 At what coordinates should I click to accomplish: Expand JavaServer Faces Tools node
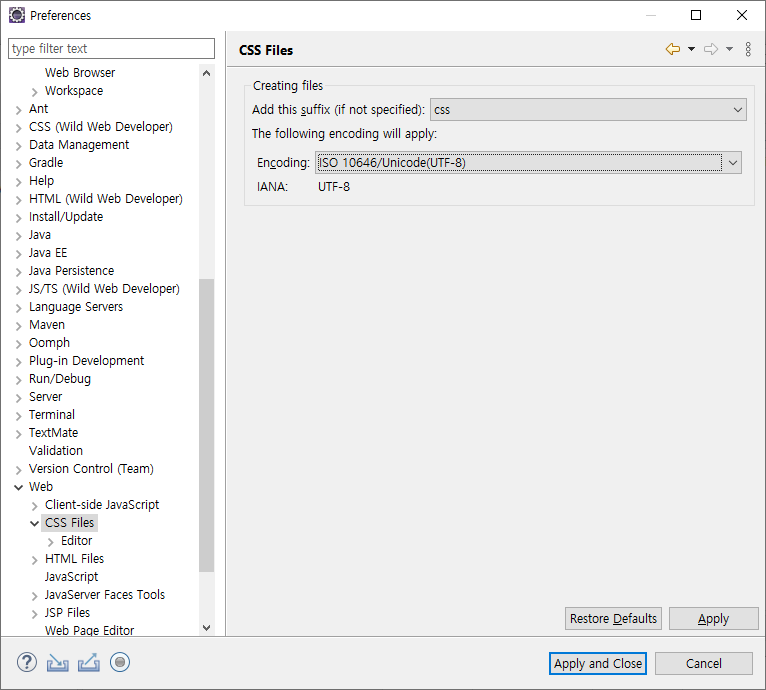click(x=34, y=596)
